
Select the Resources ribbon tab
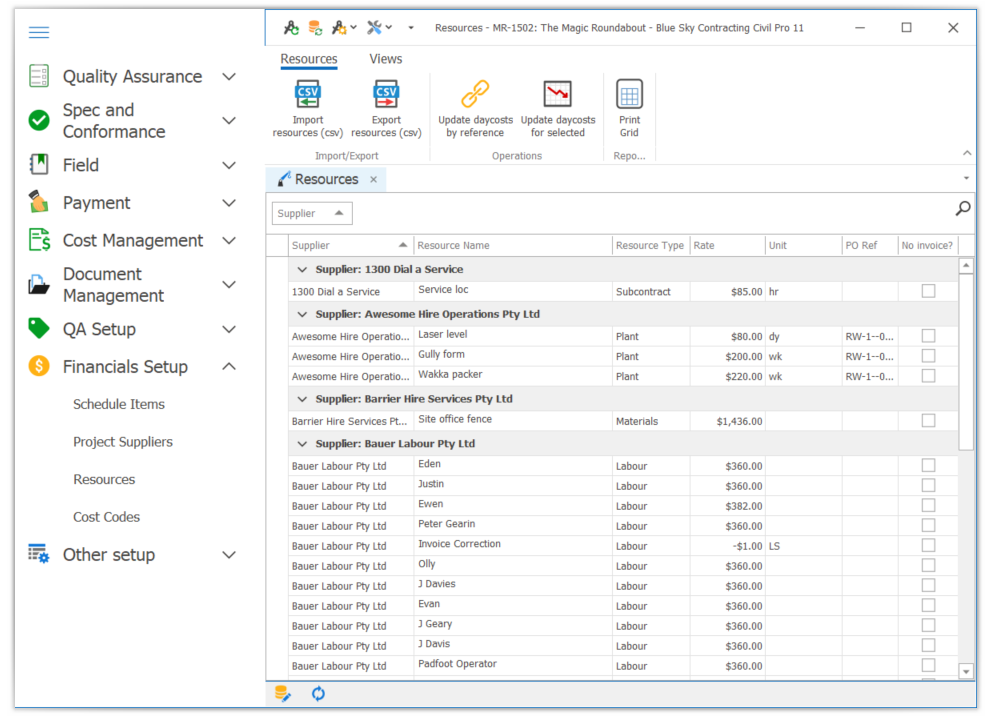click(x=309, y=59)
